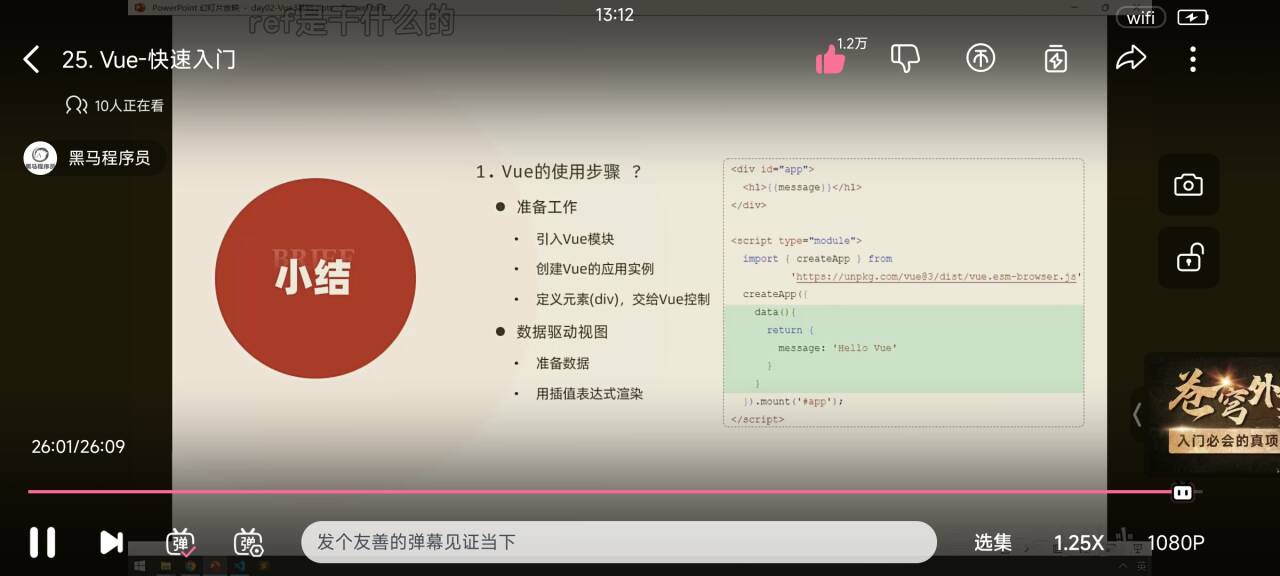This screenshot has height=576, width=1280.
Task: Open the three-dot more options menu
Action: click(1192, 59)
